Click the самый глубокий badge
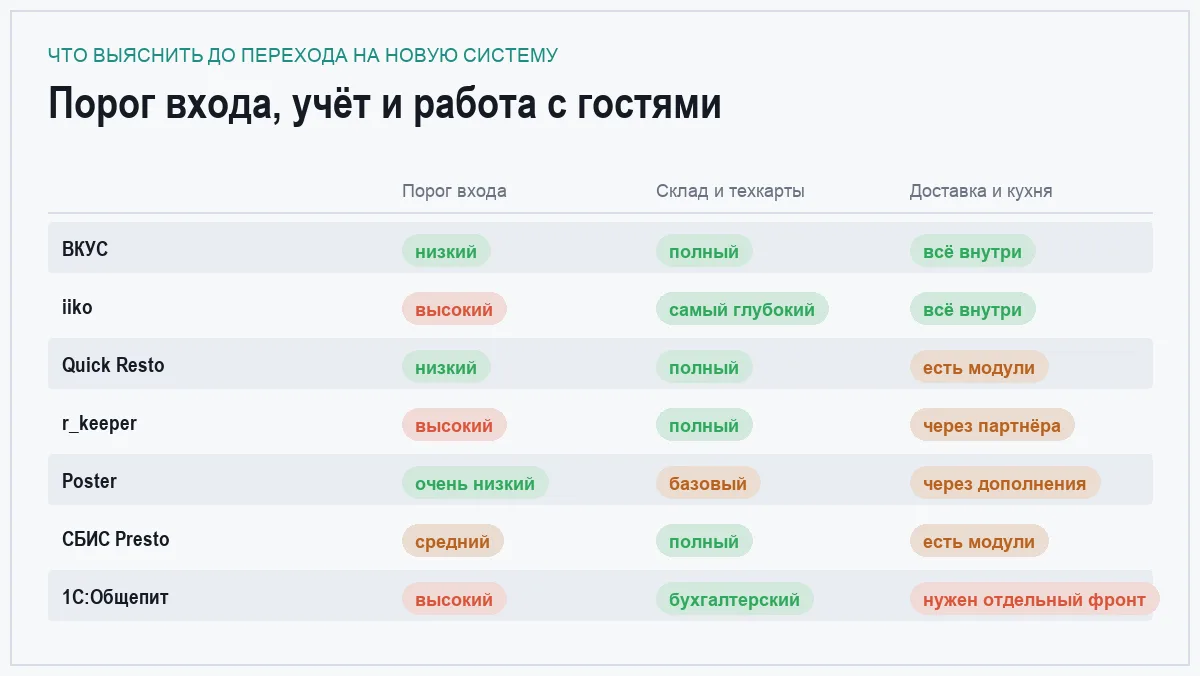The width and height of the screenshot is (1200, 676). point(742,309)
